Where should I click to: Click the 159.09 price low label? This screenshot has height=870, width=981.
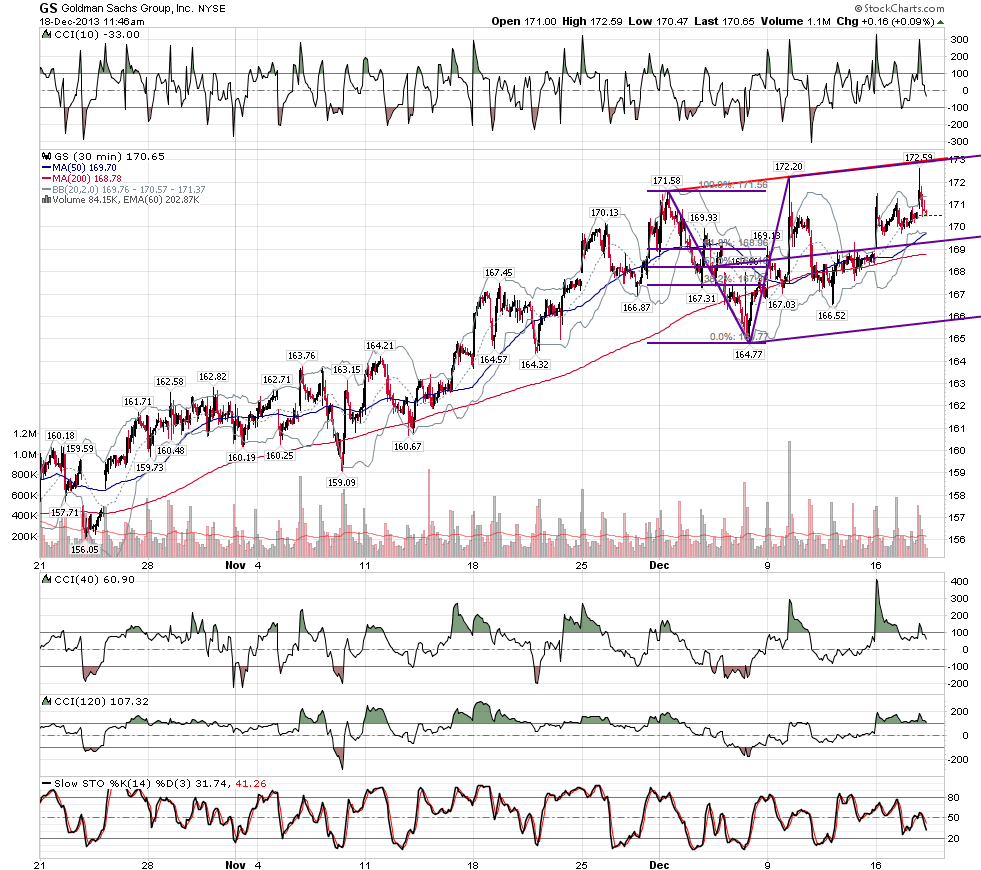click(x=342, y=483)
